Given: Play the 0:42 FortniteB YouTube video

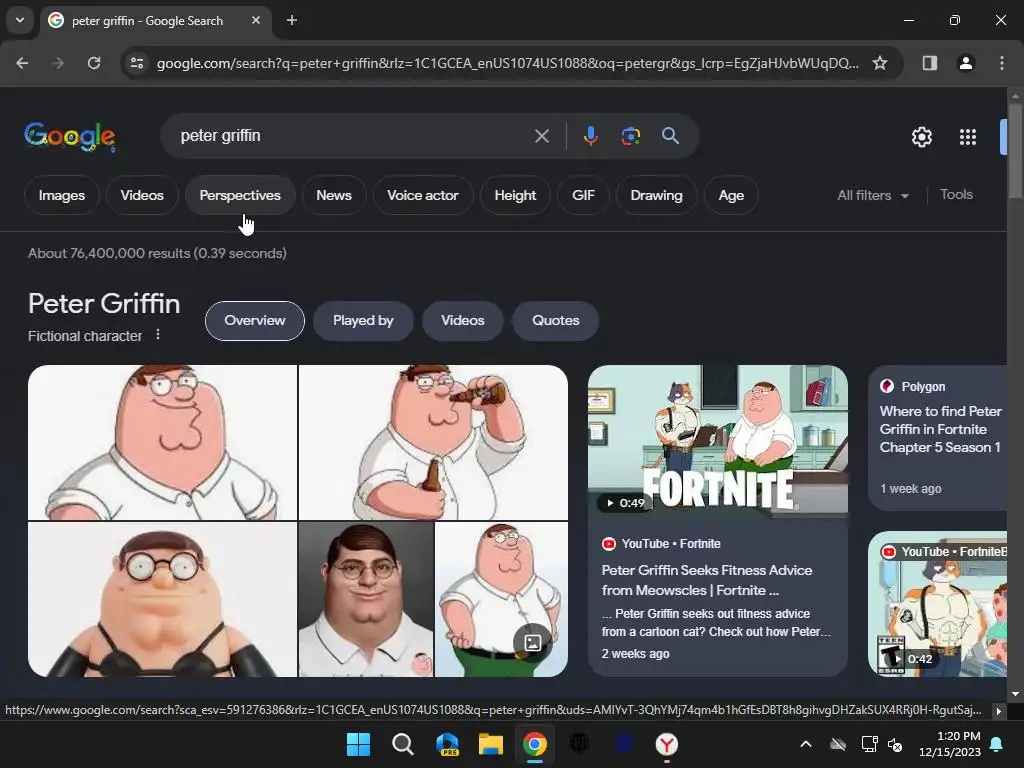Looking at the screenshot, I should (938, 604).
